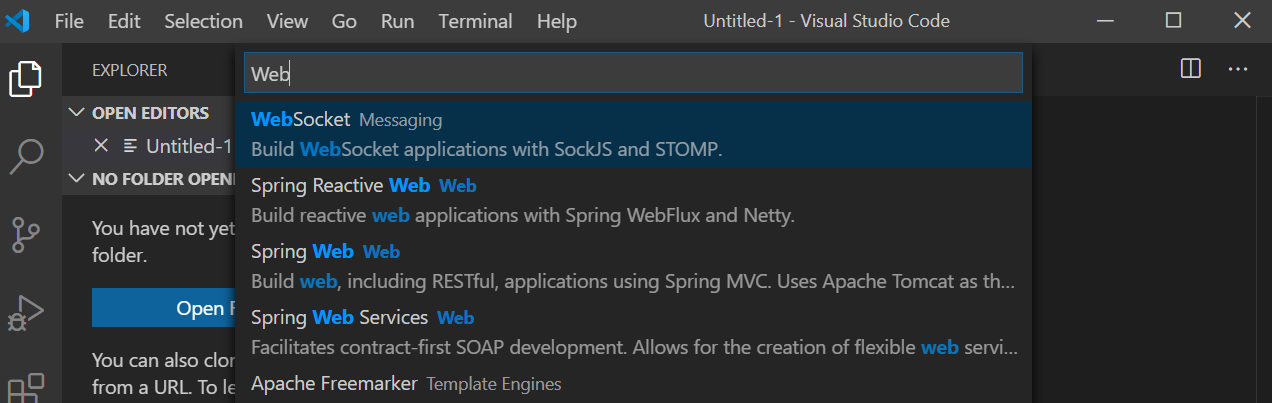Open the Search view icon
Viewport: 1272px width, 403px height.
(x=27, y=156)
